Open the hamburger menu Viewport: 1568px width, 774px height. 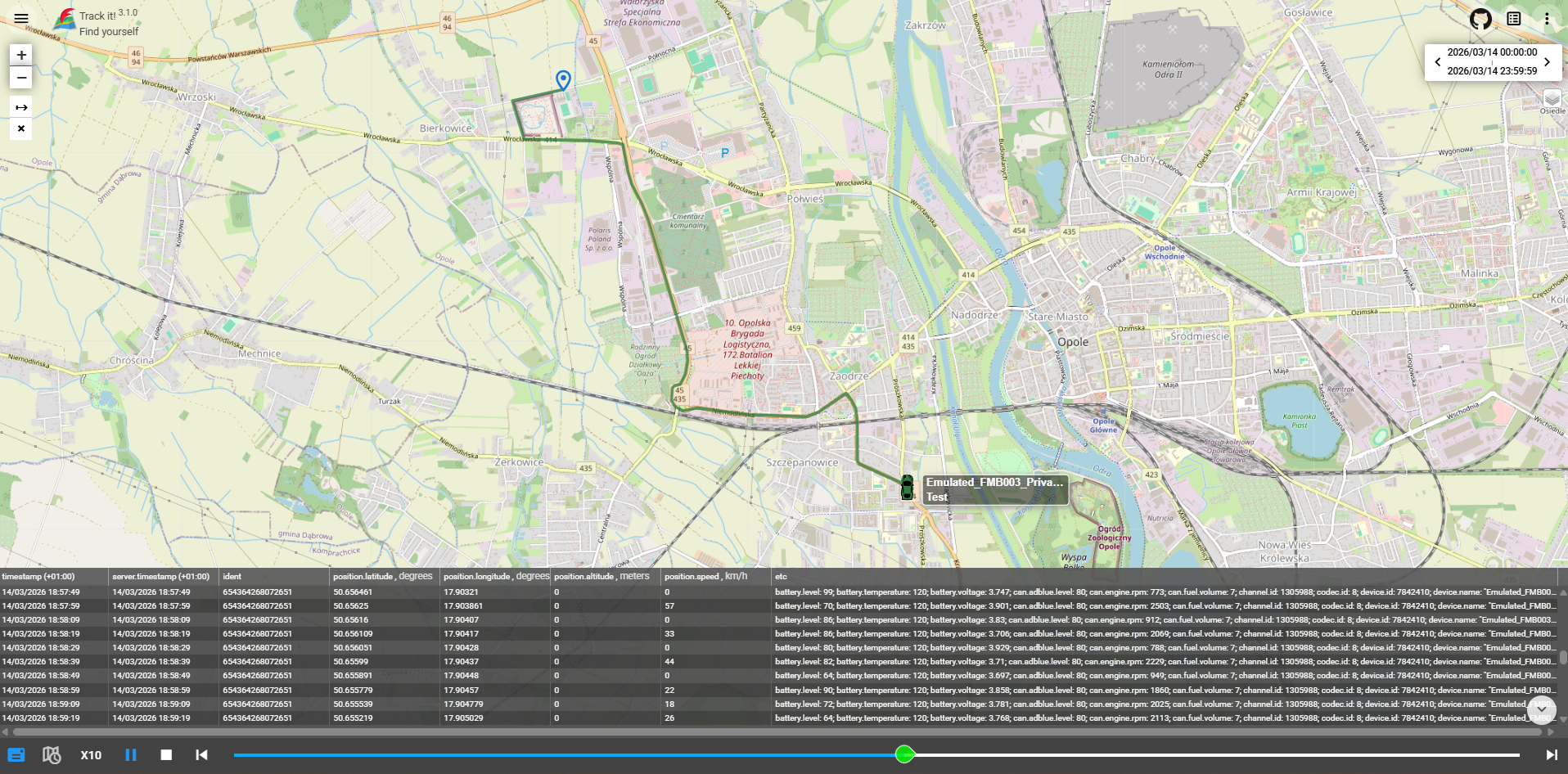coord(20,18)
